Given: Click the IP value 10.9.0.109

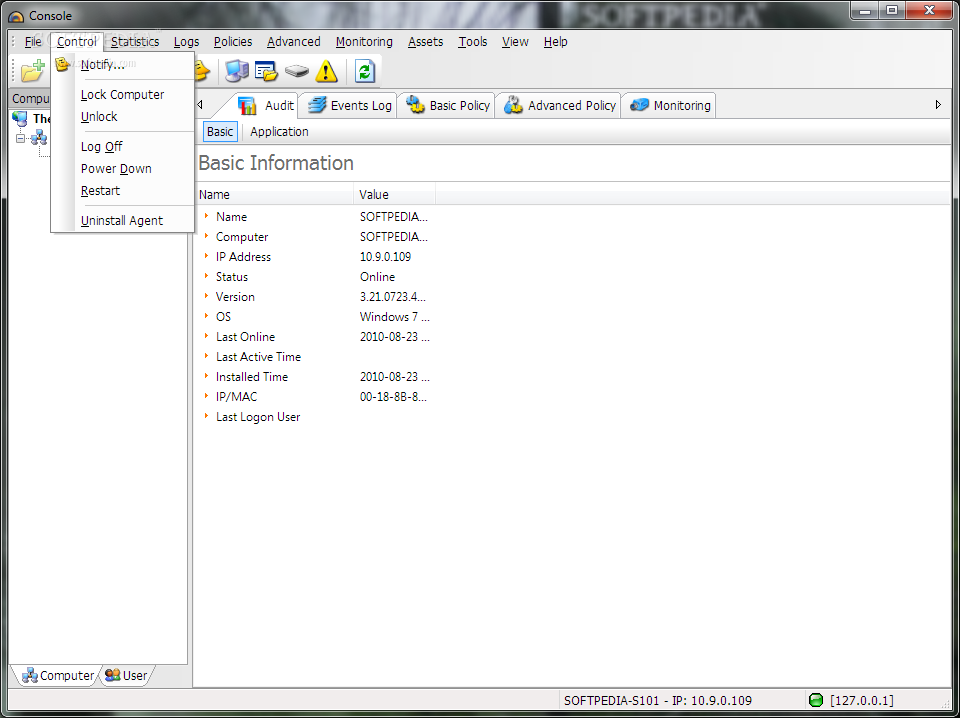Looking at the screenshot, I should click(x=385, y=256).
